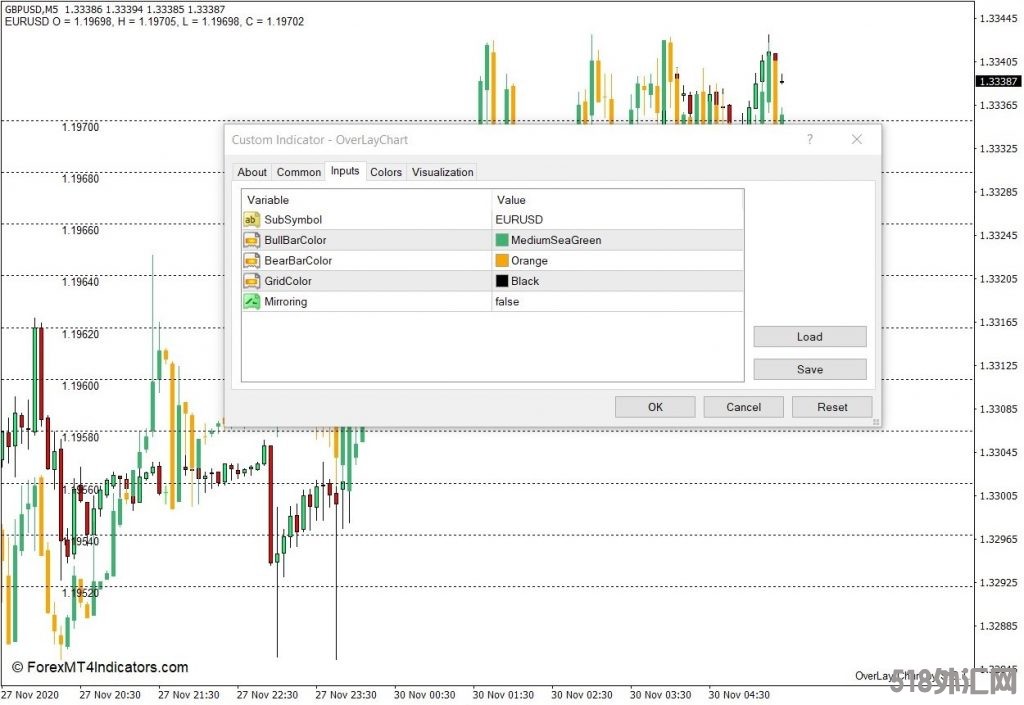Click the 27 Nov 20:30 time label
Screen dimensions: 1024x705
pyautogui.click(x=110, y=695)
